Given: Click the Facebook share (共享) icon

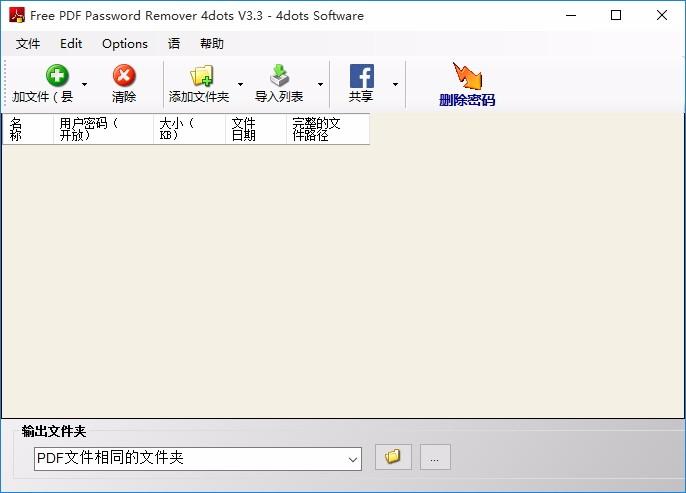Looking at the screenshot, I should pyautogui.click(x=361, y=76).
